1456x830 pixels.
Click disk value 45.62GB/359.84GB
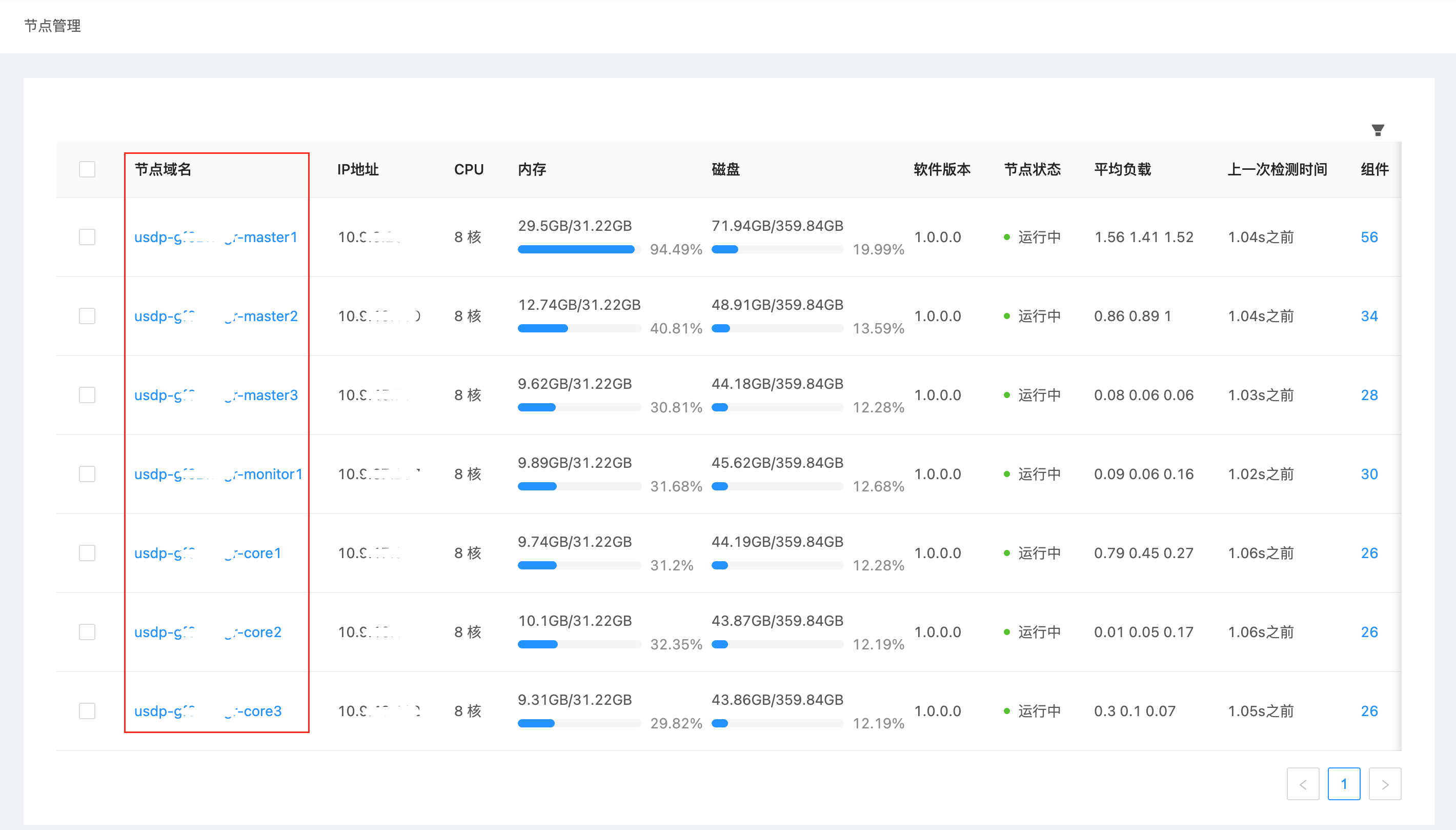click(778, 462)
